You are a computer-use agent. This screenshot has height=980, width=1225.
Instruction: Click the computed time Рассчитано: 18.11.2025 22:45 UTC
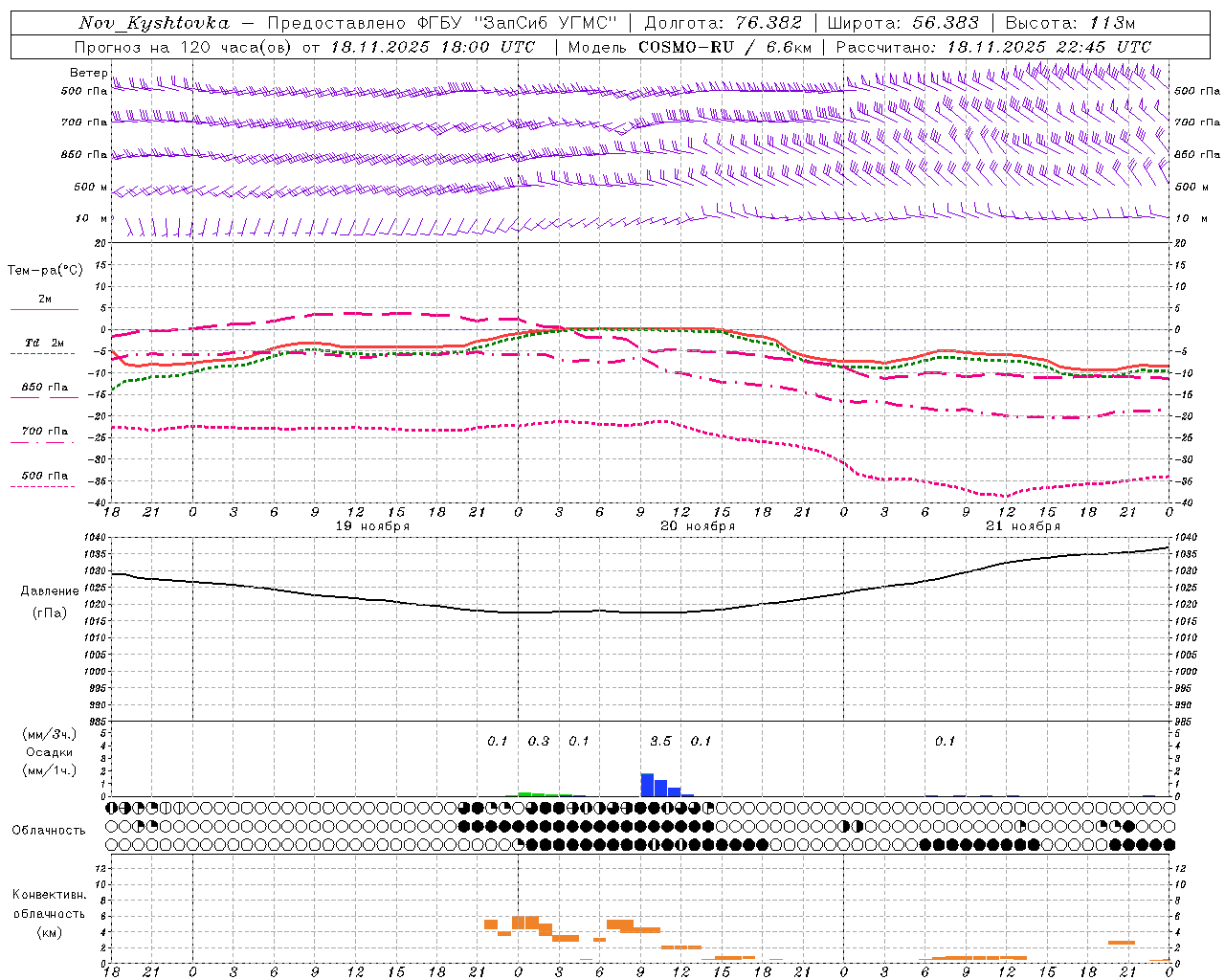[993, 46]
